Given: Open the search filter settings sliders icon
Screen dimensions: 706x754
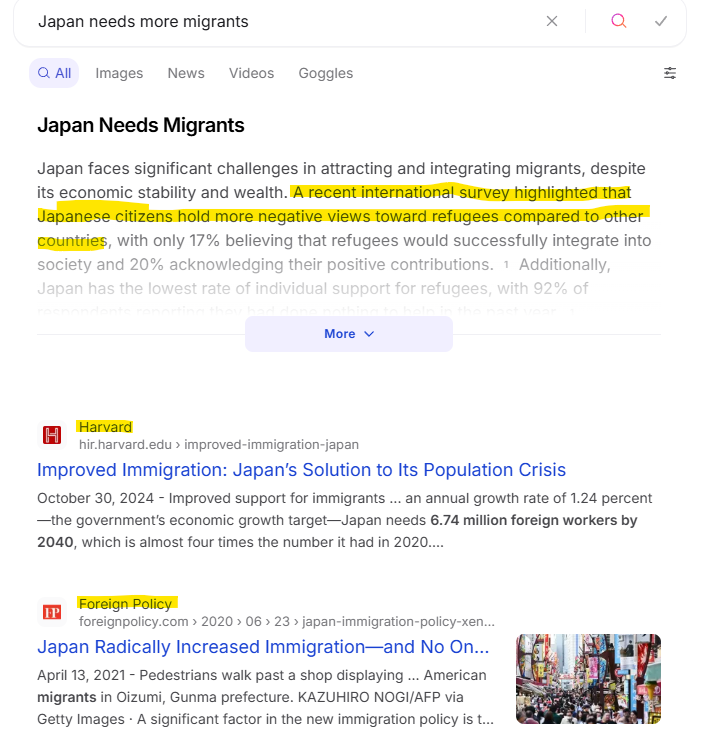Looking at the screenshot, I should 669,73.
